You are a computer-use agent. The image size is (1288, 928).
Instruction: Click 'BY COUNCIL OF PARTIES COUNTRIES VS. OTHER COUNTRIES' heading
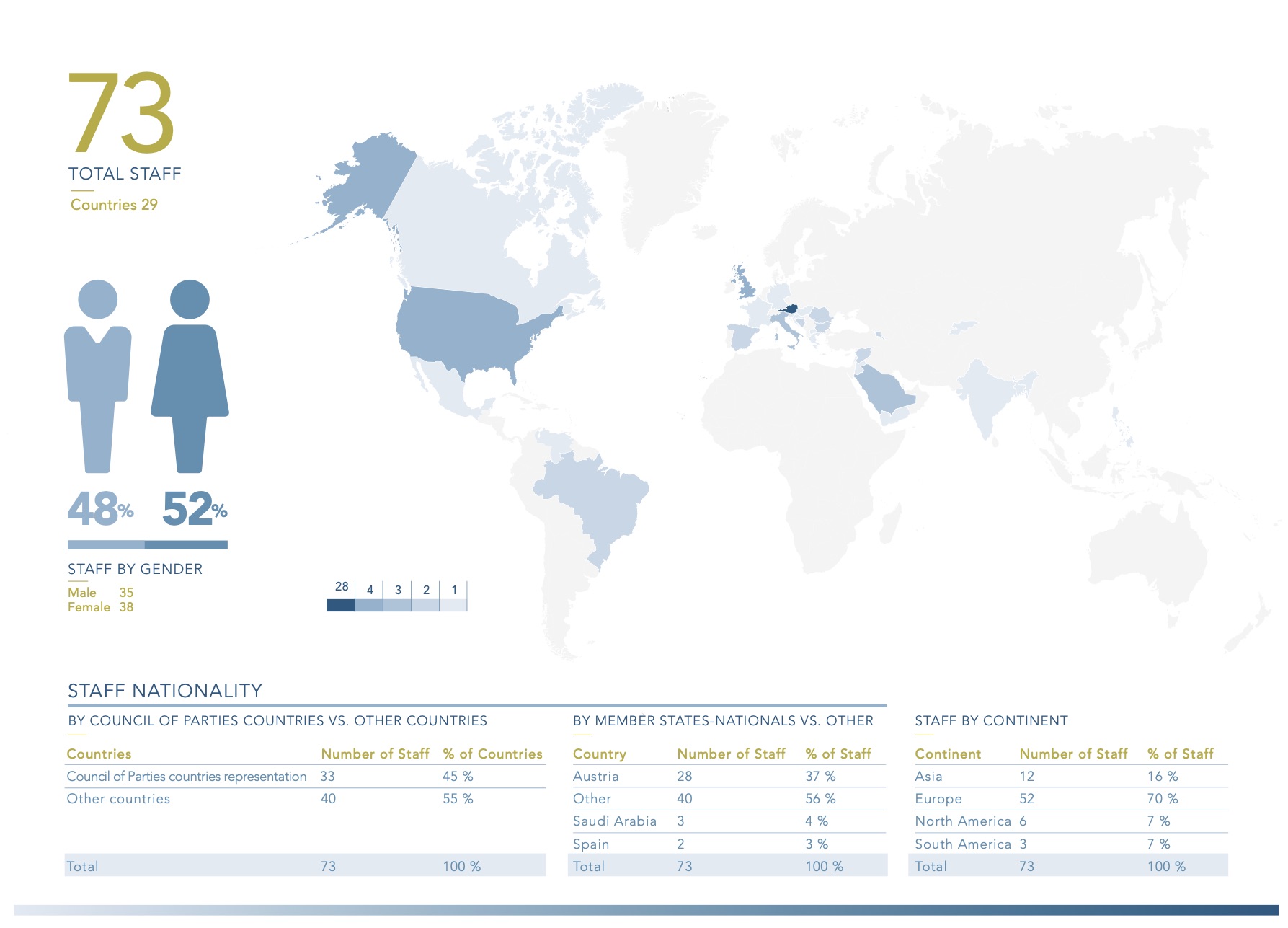click(277, 721)
